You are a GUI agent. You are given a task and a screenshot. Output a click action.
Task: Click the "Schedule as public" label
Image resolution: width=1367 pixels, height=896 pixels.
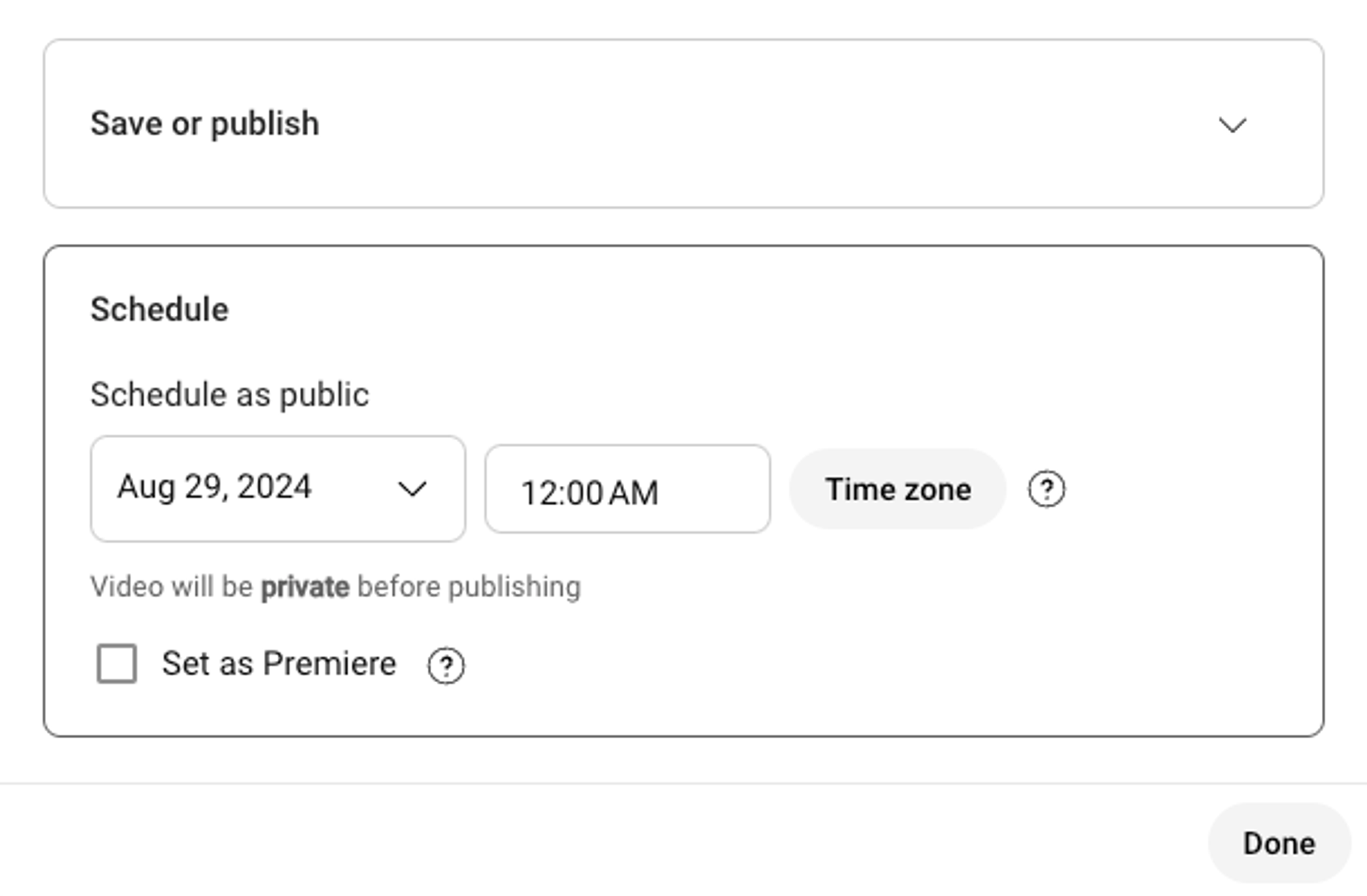click(x=230, y=395)
